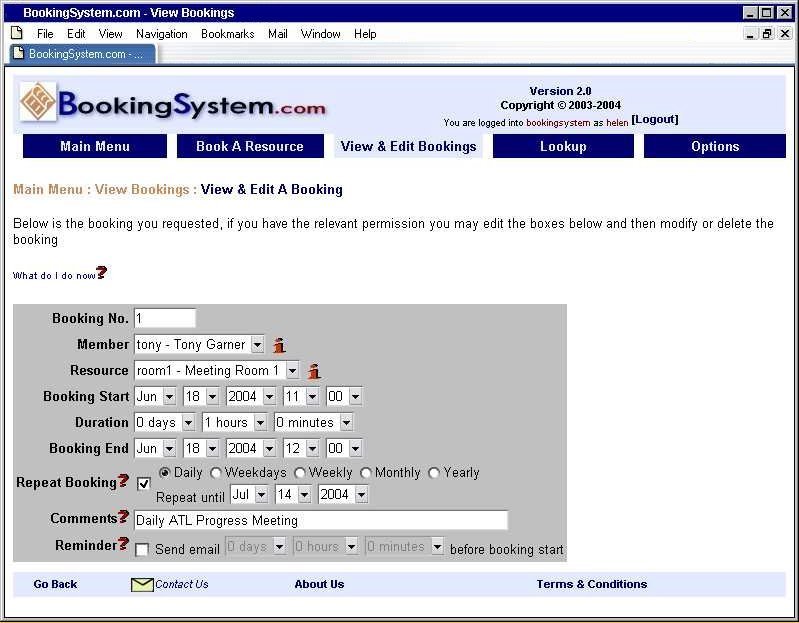
Task: Select the View & Edit Bookings tab
Action: (x=408, y=146)
